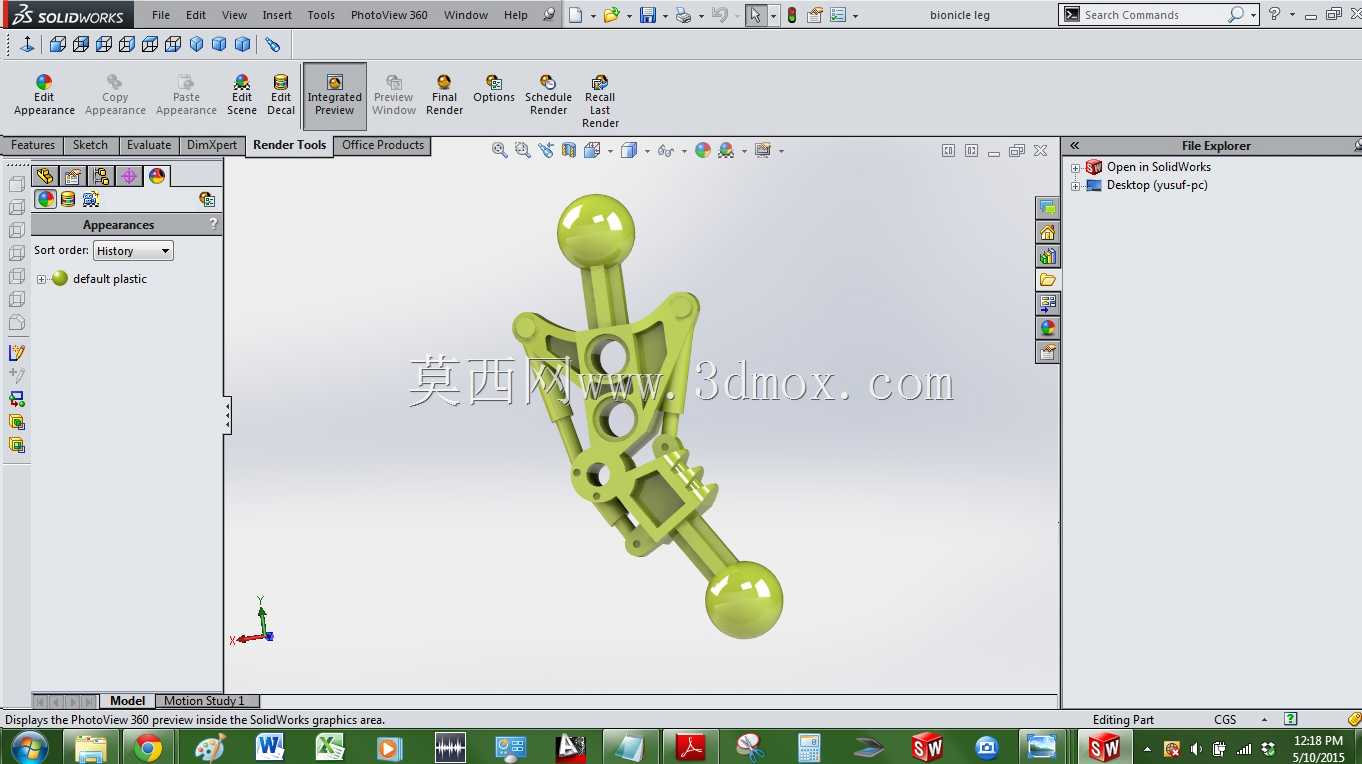1362x764 pixels.
Task: Open Microsoft Word from the taskbar
Action: 270,747
